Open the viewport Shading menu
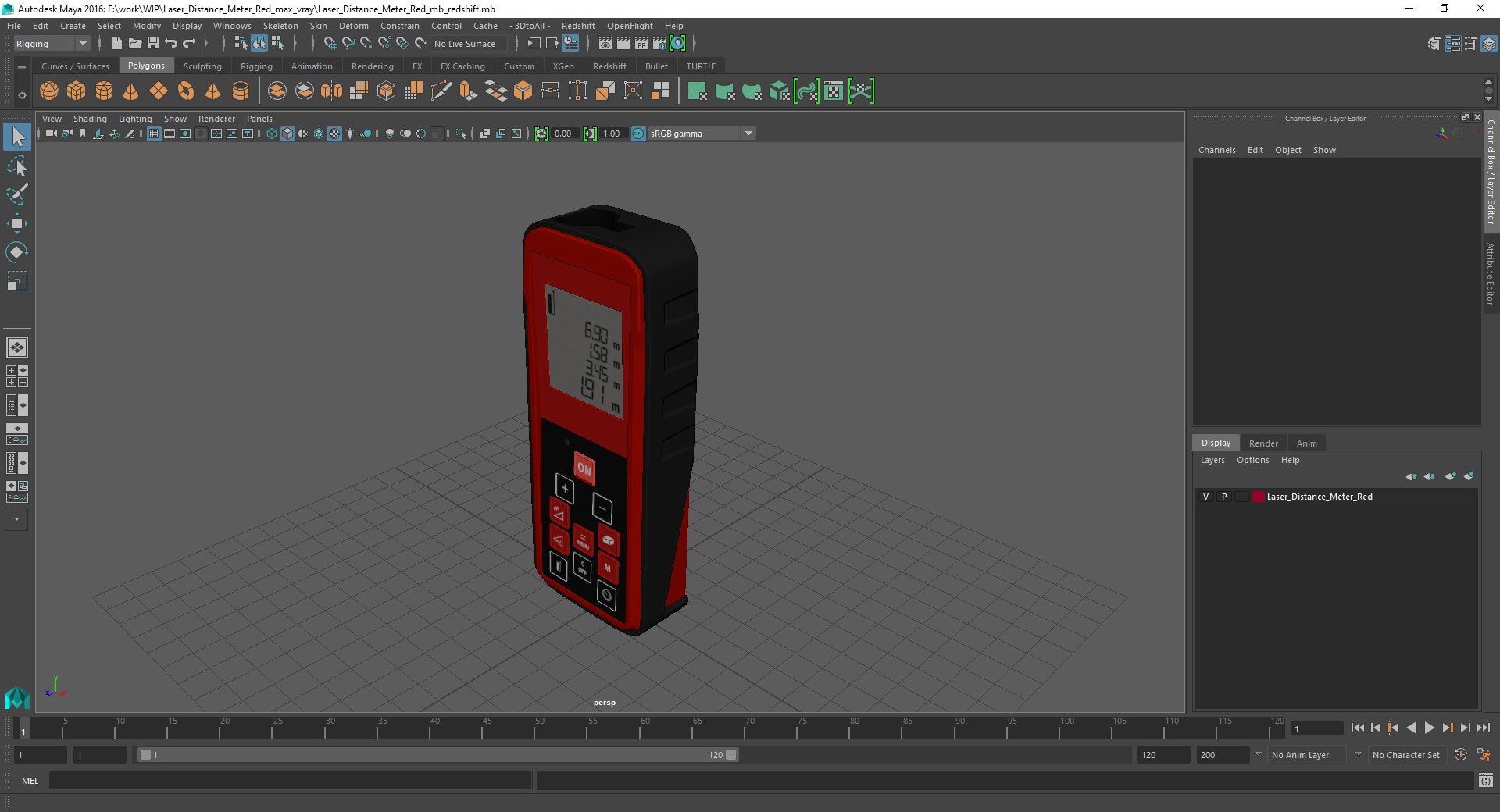 pyautogui.click(x=90, y=119)
